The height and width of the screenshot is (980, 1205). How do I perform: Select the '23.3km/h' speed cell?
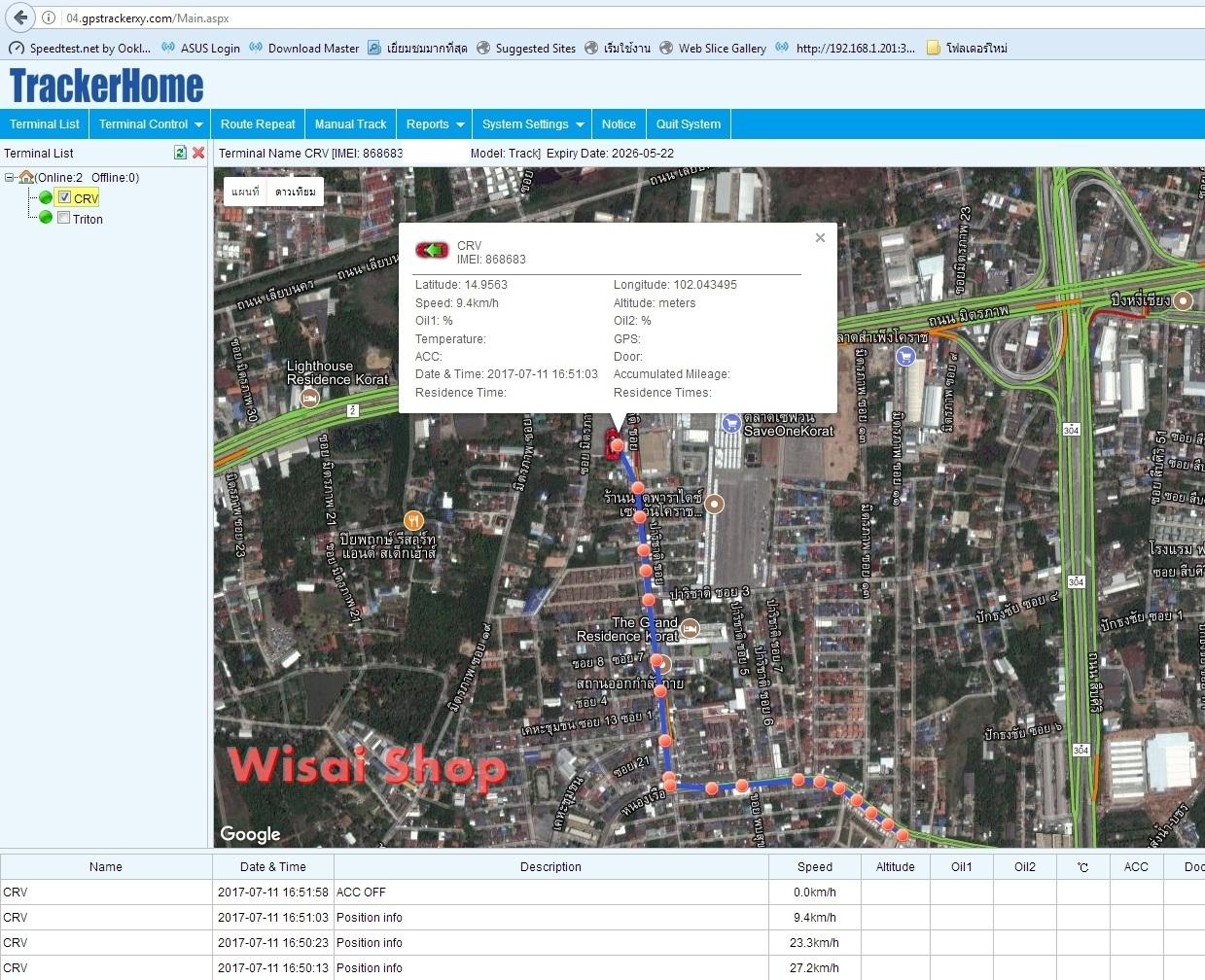[x=815, y=943]
